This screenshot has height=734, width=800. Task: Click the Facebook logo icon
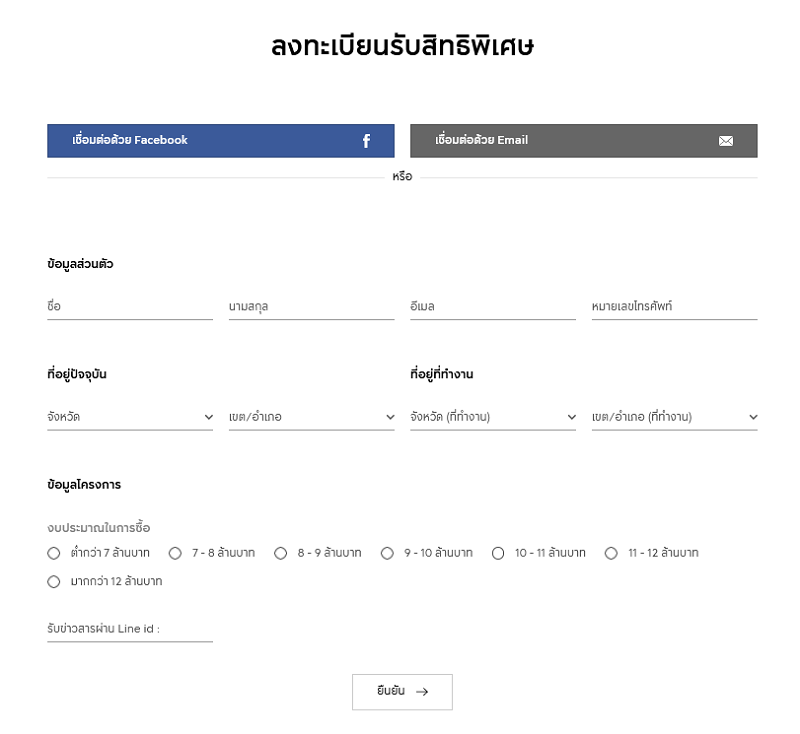366,141
